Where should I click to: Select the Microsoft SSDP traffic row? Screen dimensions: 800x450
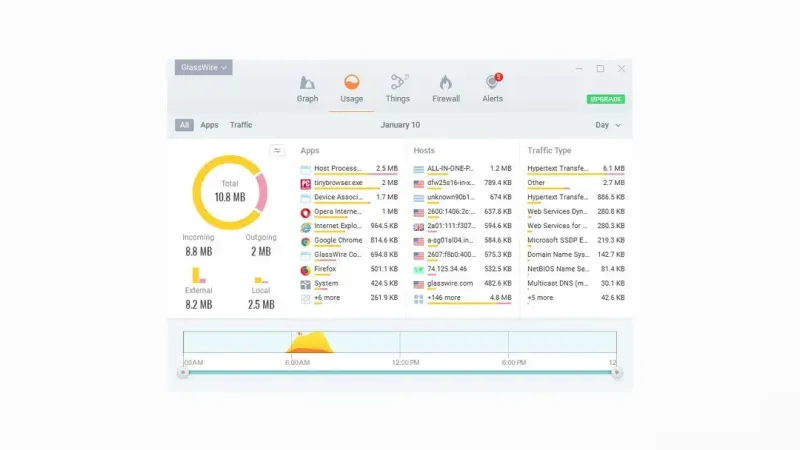point(576,241)
